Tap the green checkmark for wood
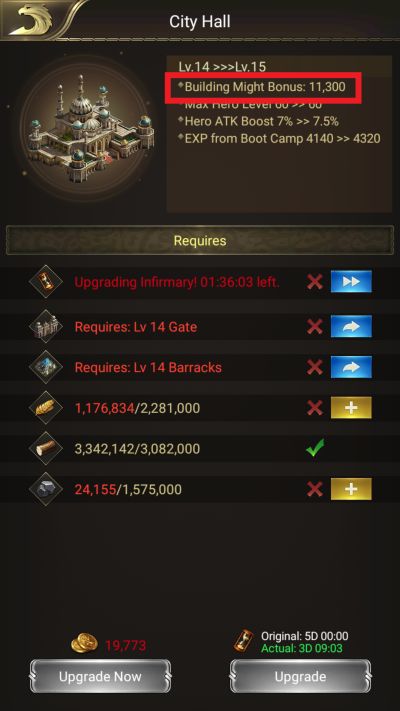Viewport: 400px width, 711px height. 315,448
